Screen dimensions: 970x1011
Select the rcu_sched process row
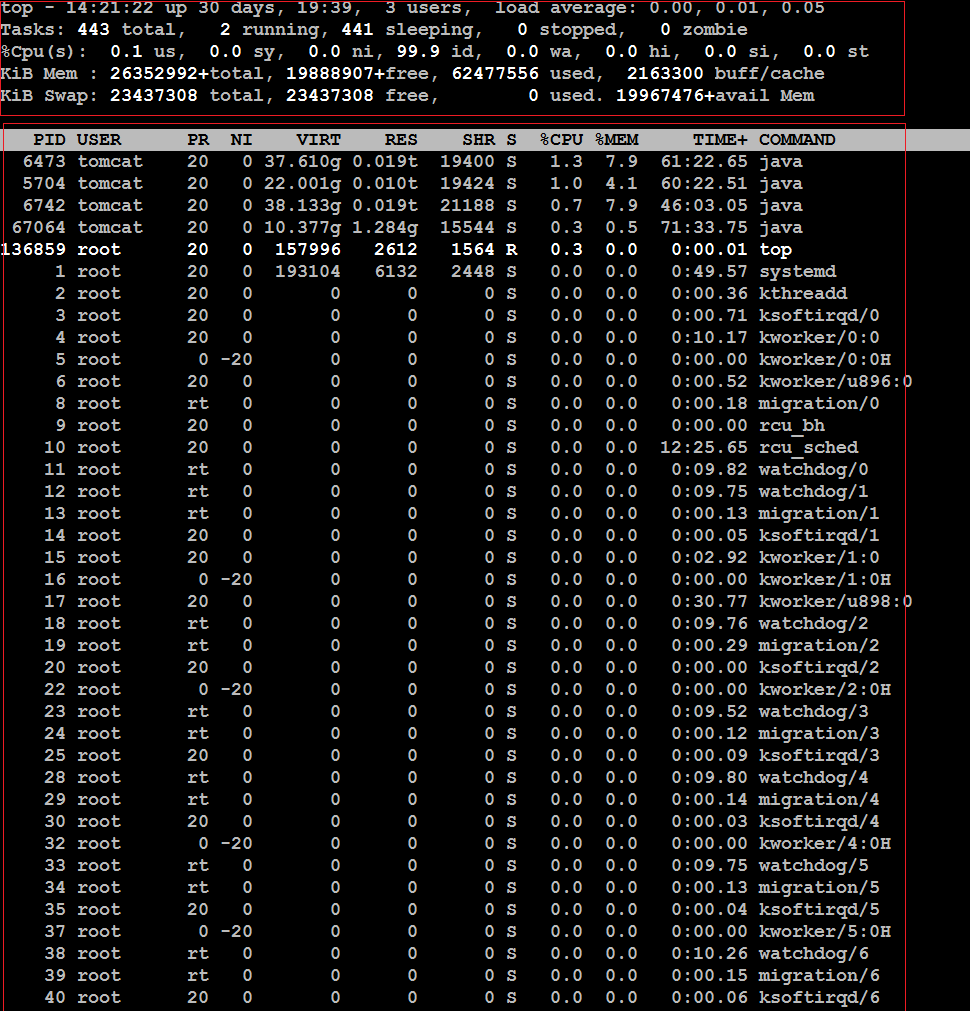(x=400, y=447)
